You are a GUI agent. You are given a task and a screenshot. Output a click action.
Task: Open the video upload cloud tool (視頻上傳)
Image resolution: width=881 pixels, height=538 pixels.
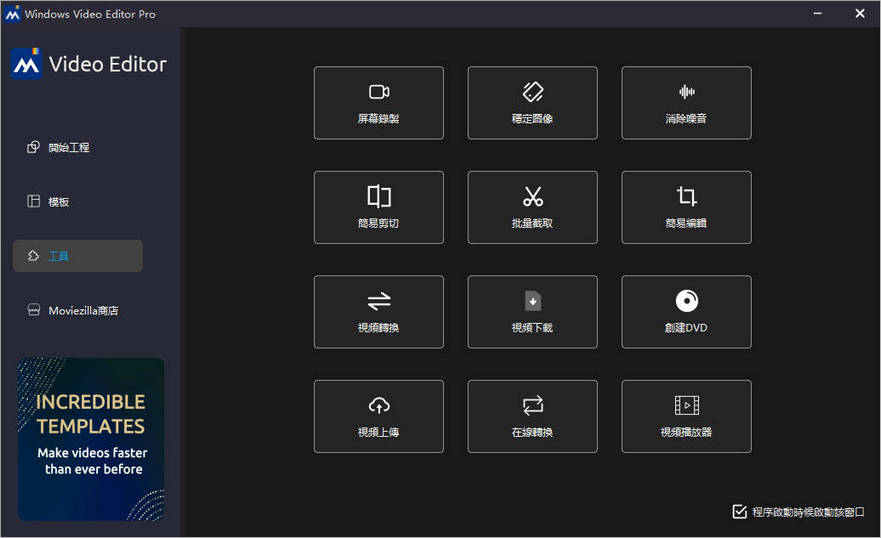[379, 416]
